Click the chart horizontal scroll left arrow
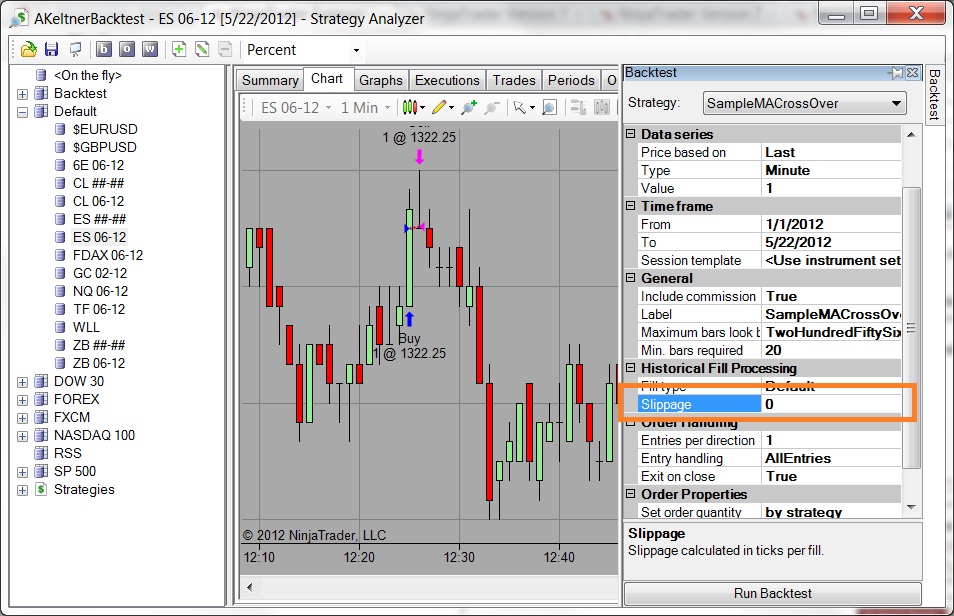The image size is (954, 616). (249, 587)
